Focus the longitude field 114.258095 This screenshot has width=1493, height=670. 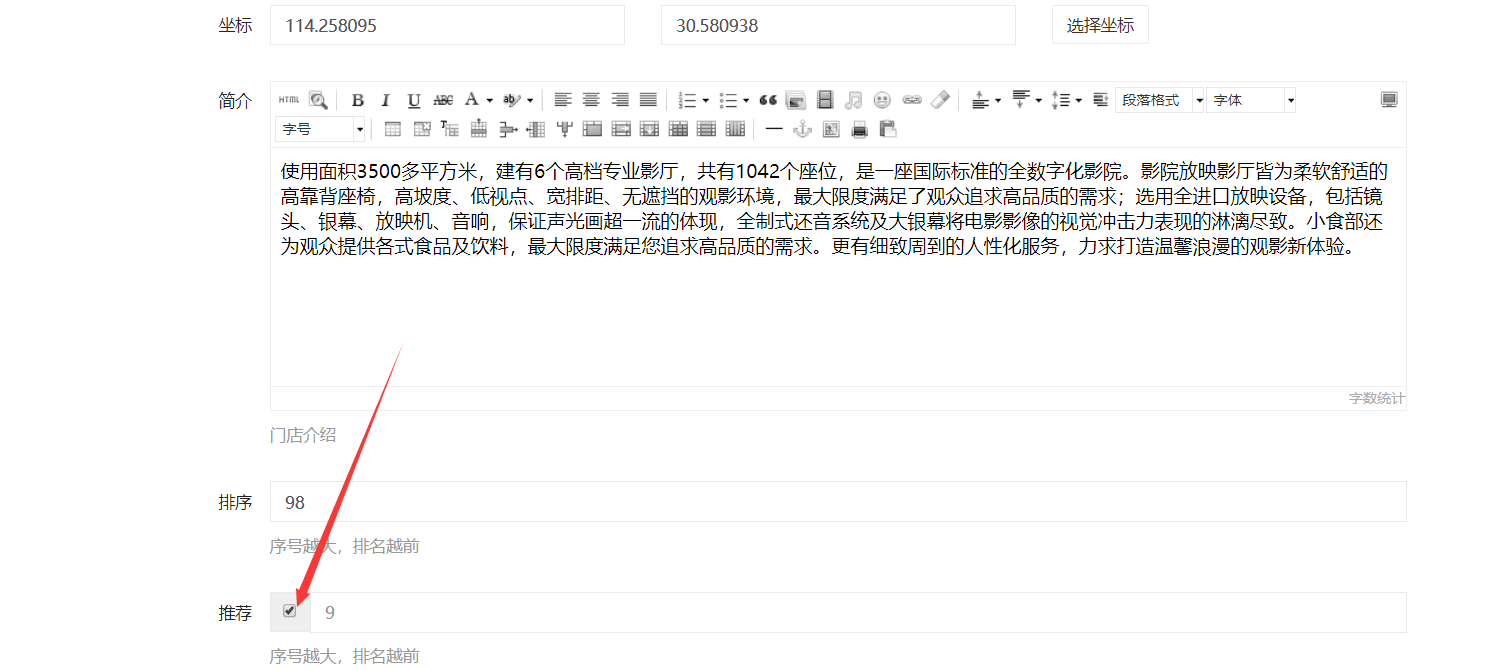[x=447, y=25]
